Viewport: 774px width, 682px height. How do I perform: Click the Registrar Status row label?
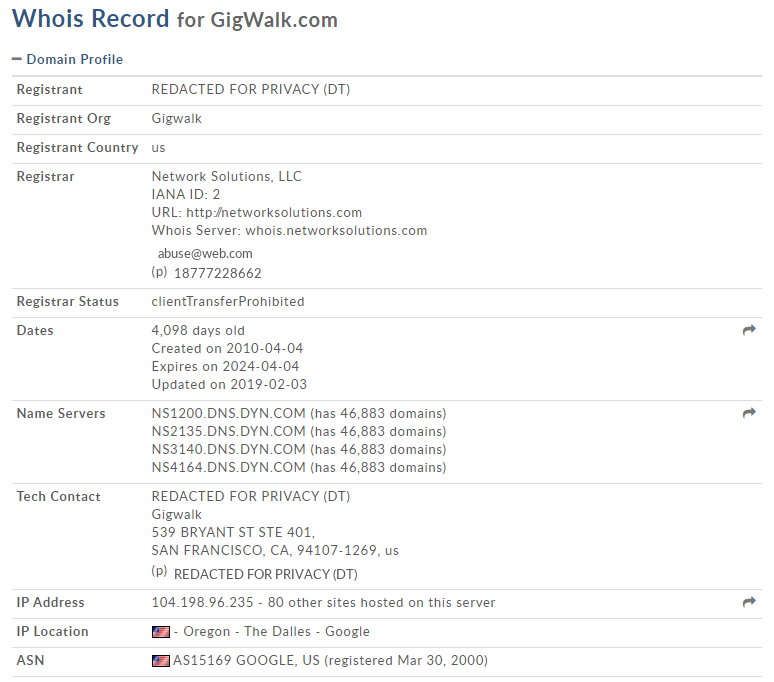(x=68, y=302)
